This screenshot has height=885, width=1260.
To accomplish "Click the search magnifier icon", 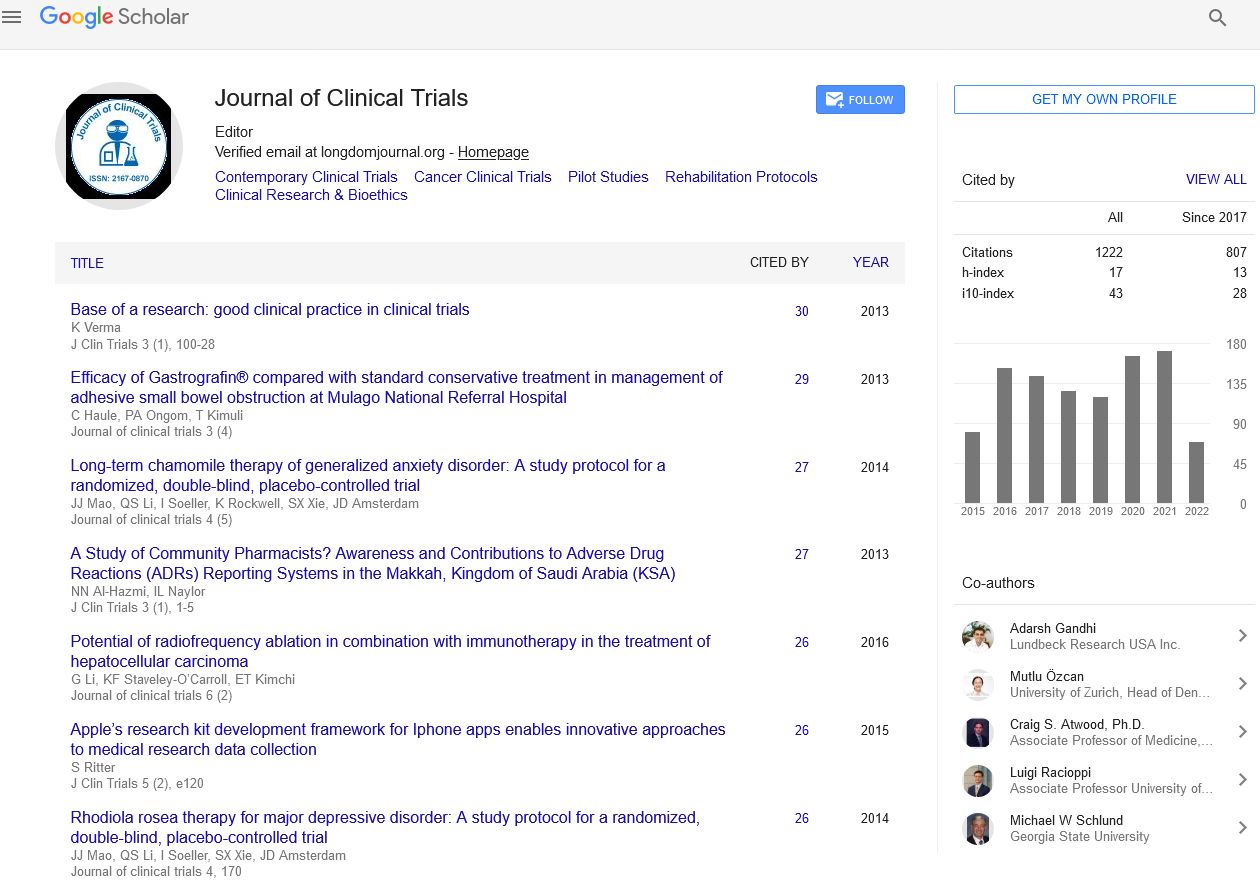I will click(1217, 17).
